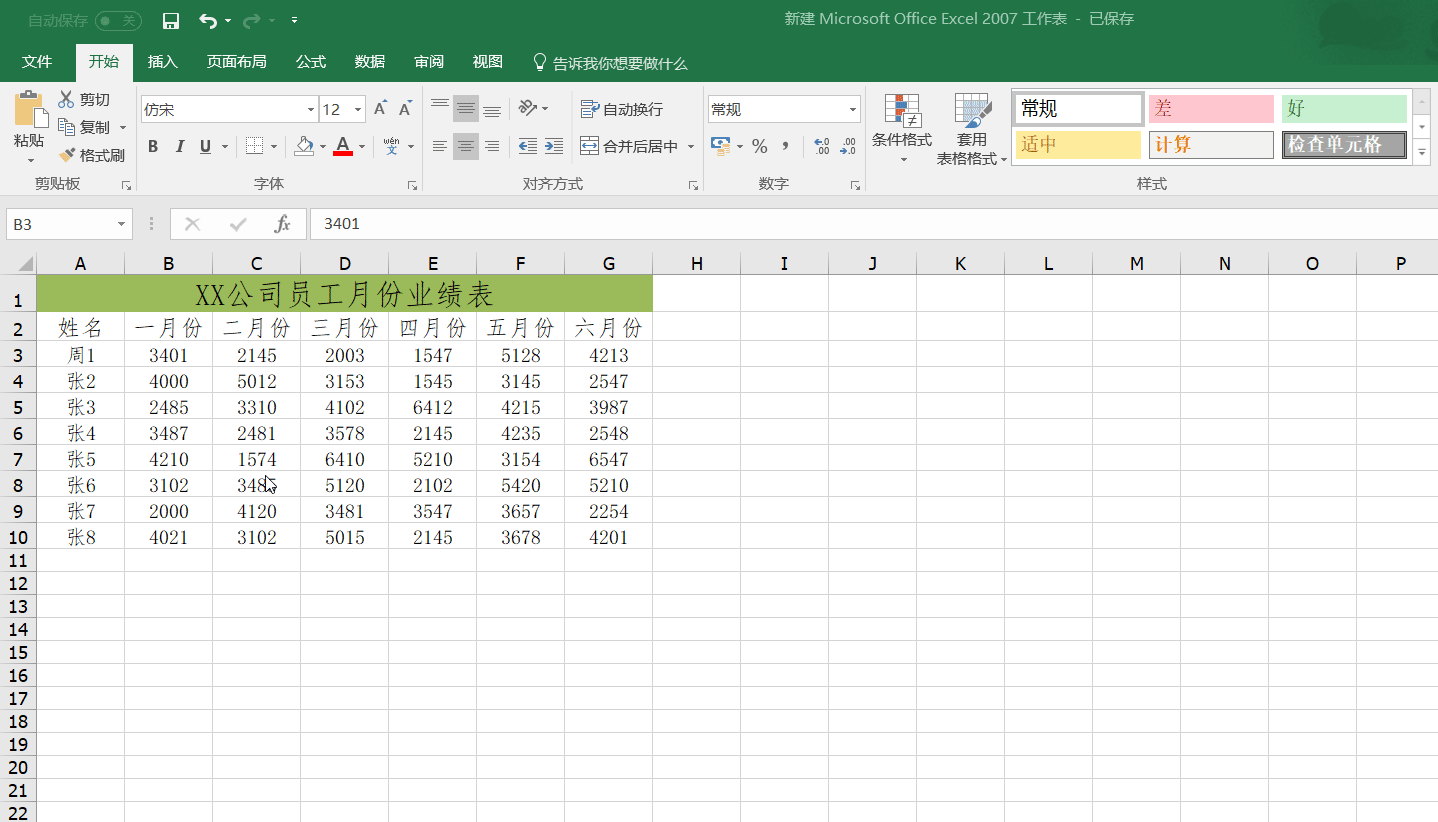1438x822 pixels.
Task: Click the accounting number format currency icon
Action: coord(721,146)
